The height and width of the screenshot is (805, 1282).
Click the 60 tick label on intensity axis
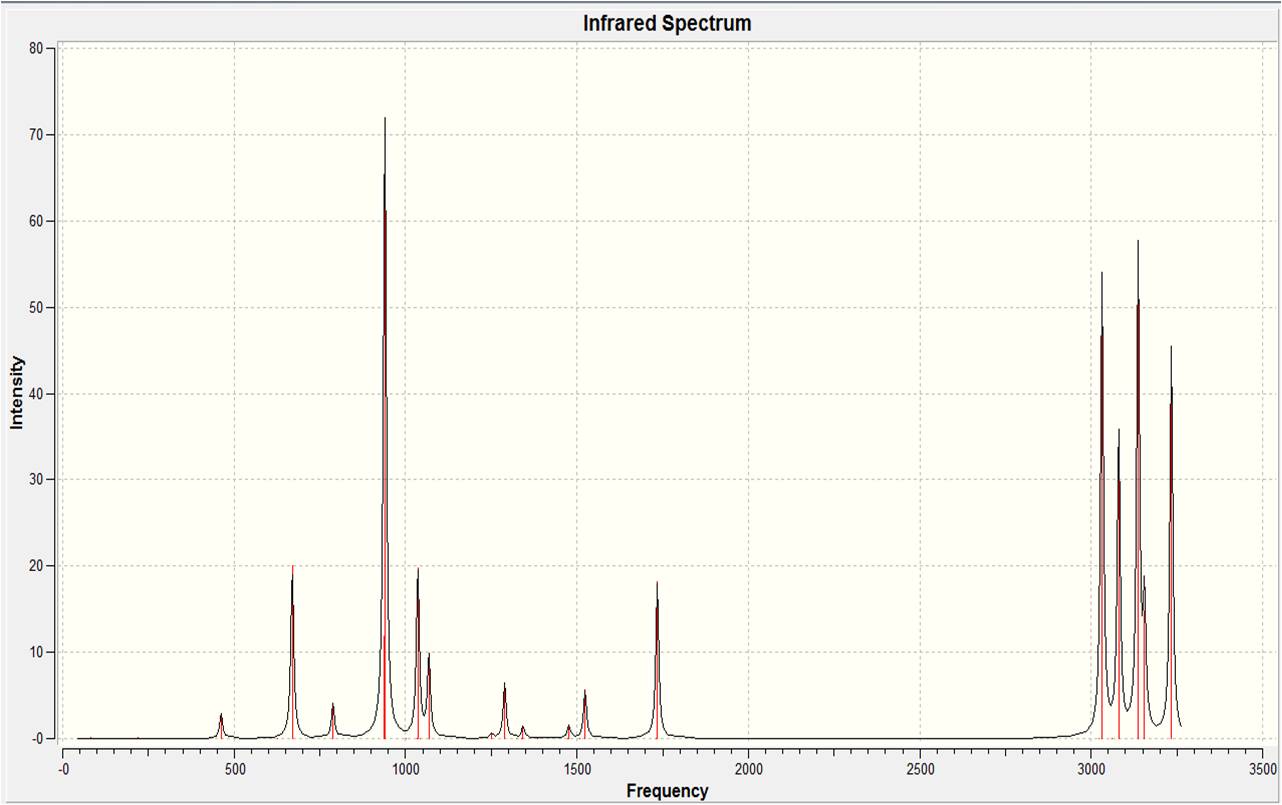point(35,221)
